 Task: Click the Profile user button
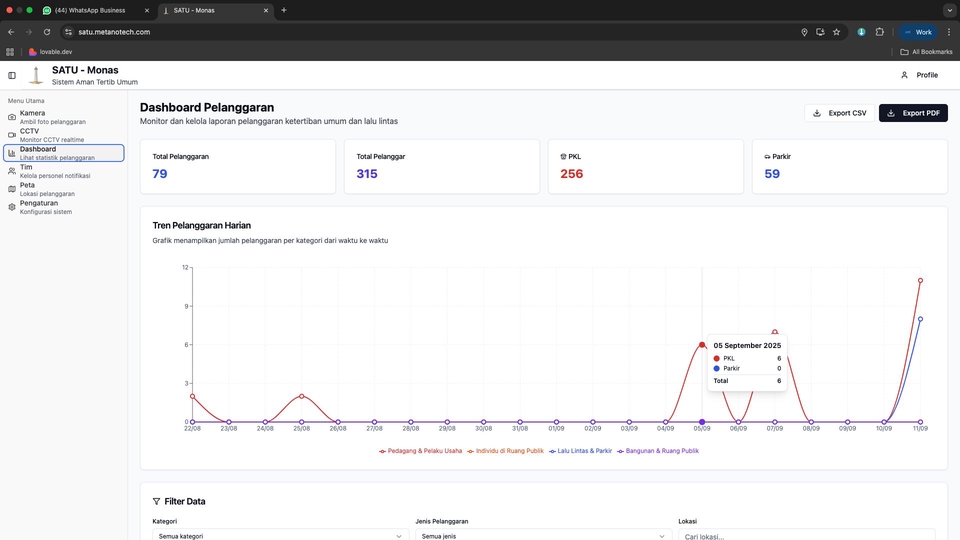coord(919,75)
